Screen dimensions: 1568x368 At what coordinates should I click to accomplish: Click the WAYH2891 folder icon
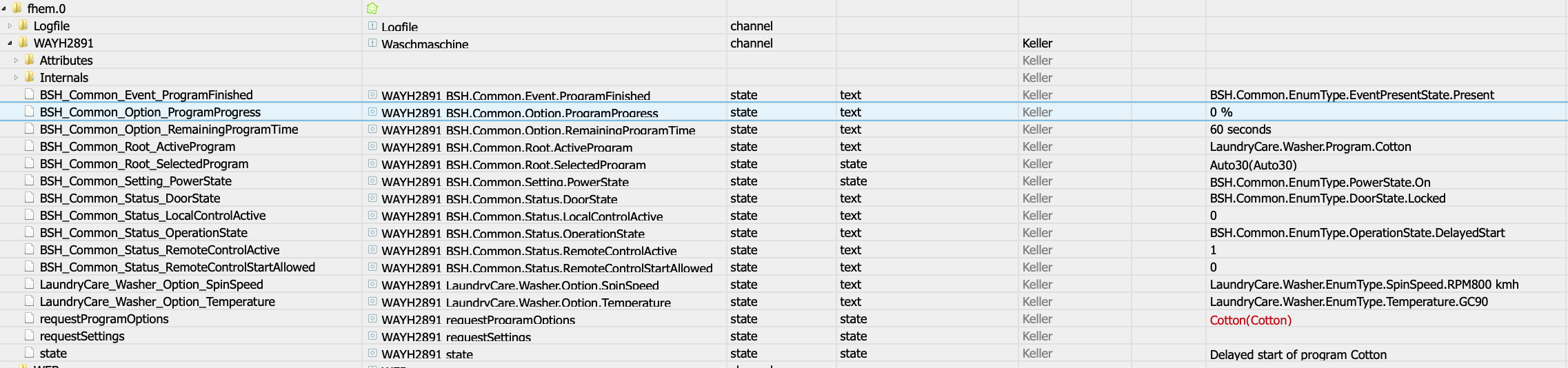pyautogui.click(x=23, y=43)
